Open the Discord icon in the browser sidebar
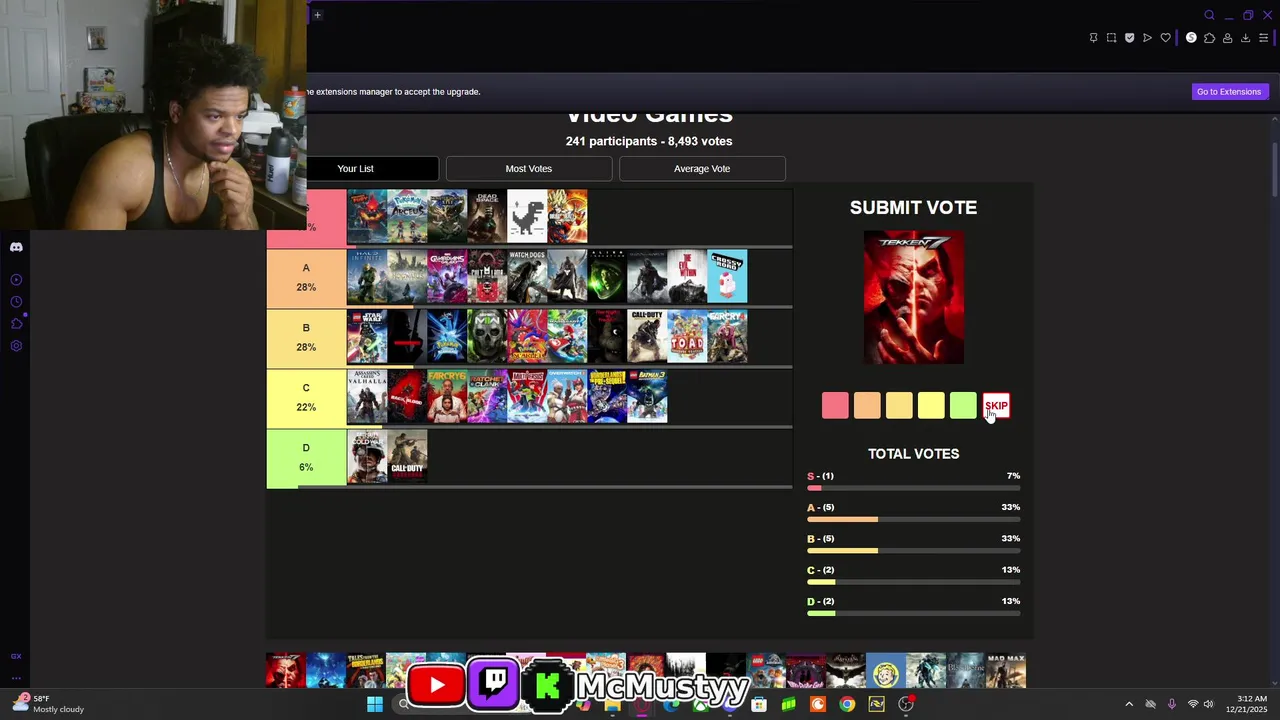 tap(16, 247)
